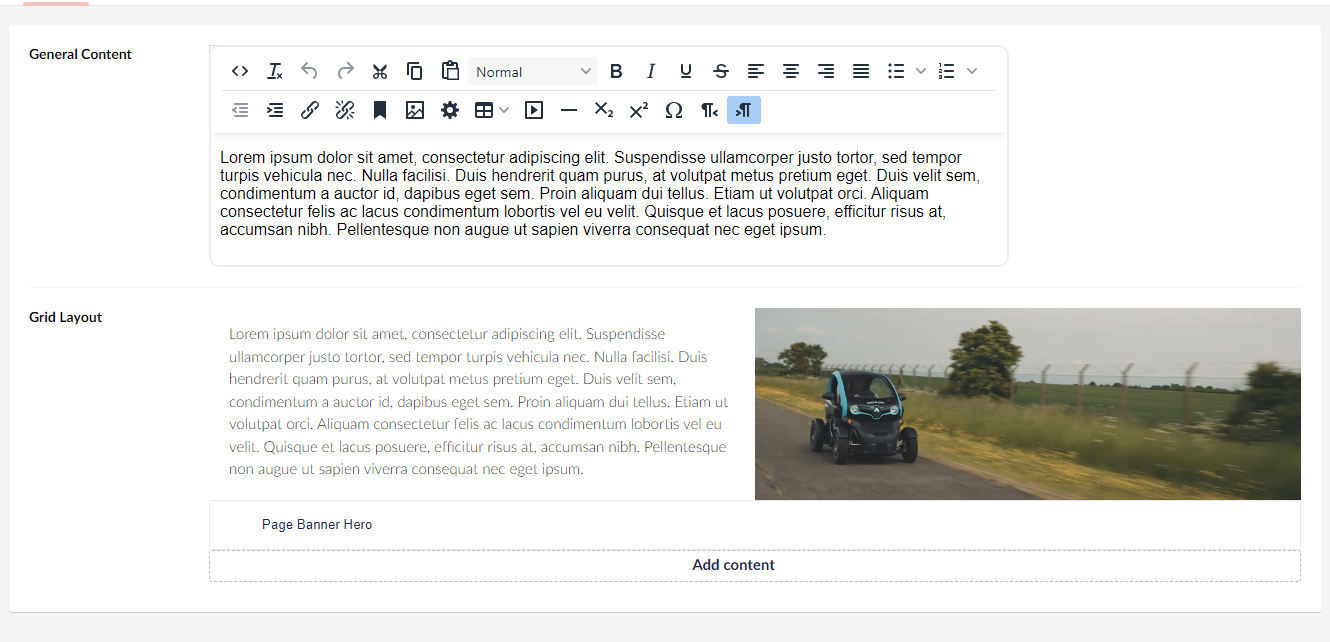Clear formatting from selected text
Image resolution: width=1330 pixels, height=642 pixels.
(x=275, y=71)
